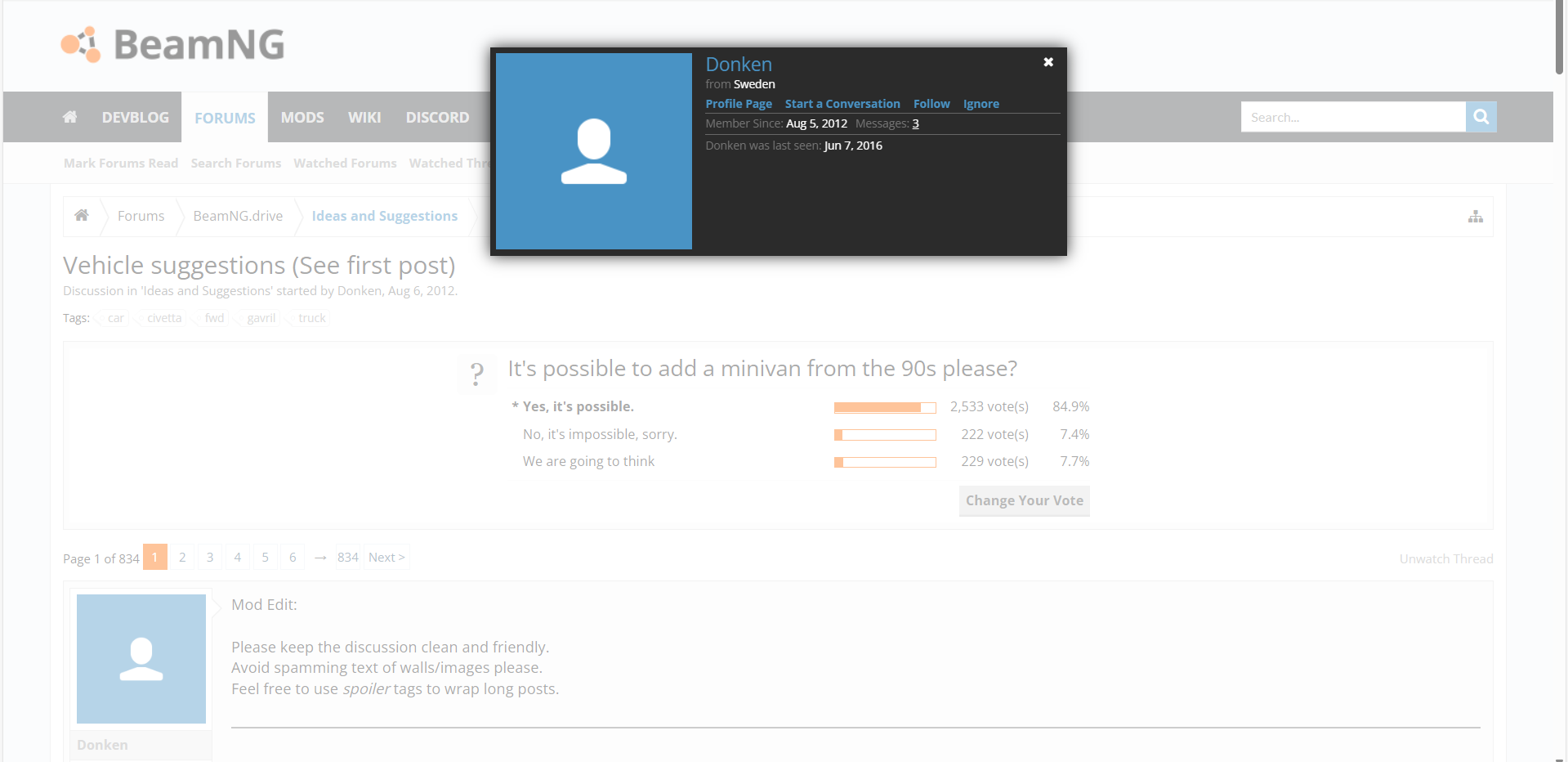This screenshot has height=762, width=1568.
Task: Click the Donken name heading in popup
Action: (x=739, y=65)
